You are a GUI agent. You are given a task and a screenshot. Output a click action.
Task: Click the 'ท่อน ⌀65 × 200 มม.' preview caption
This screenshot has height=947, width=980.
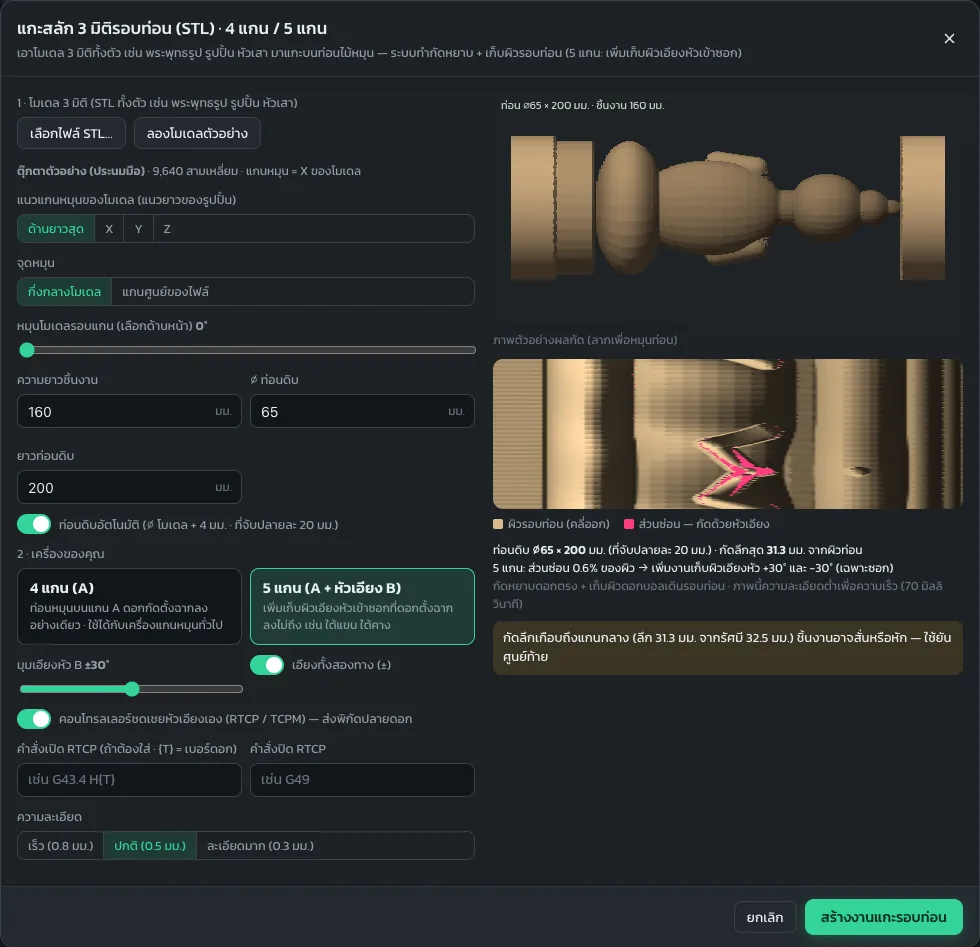[582, 106]
